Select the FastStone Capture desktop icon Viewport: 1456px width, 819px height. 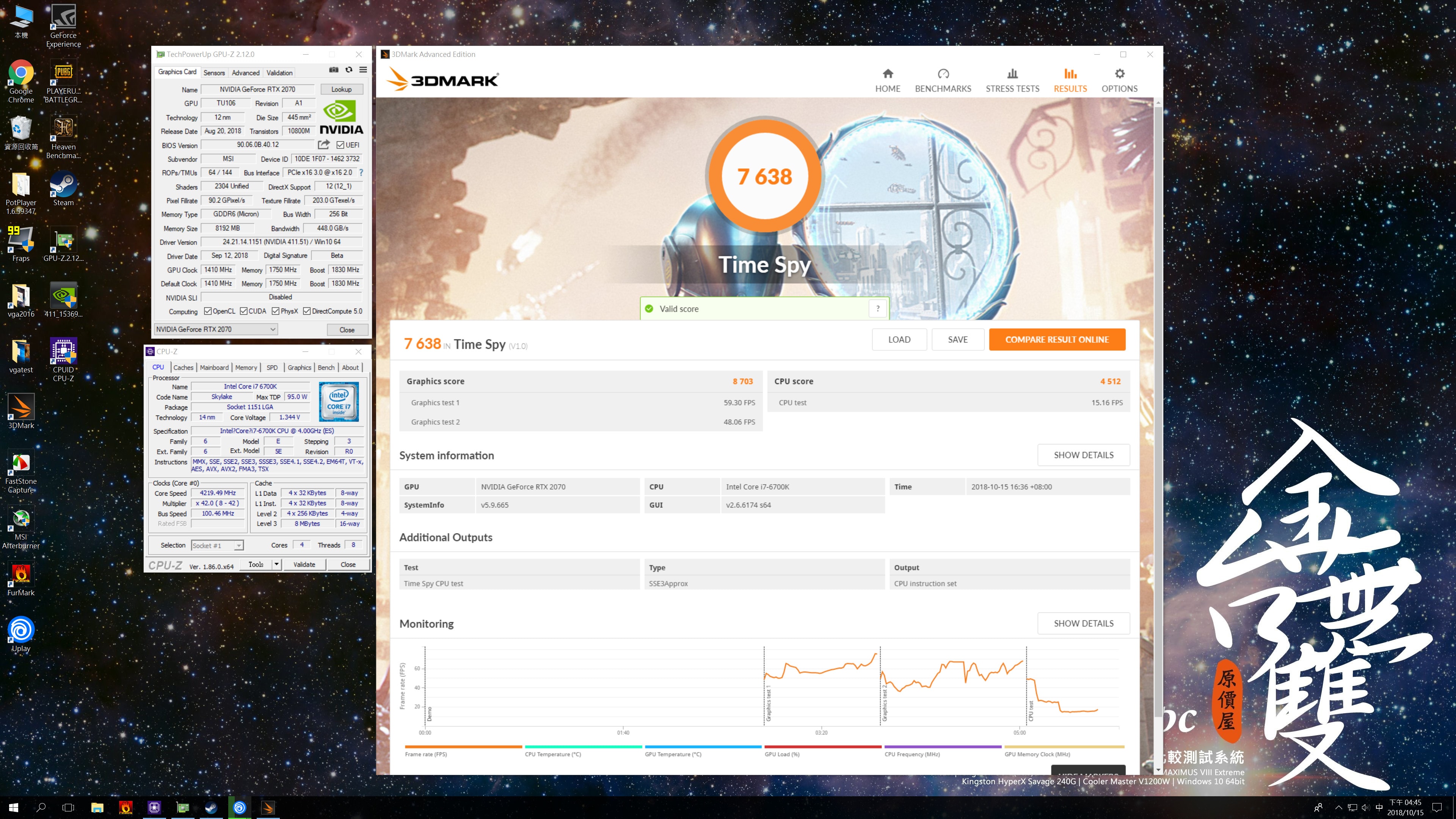click(21, 472)
